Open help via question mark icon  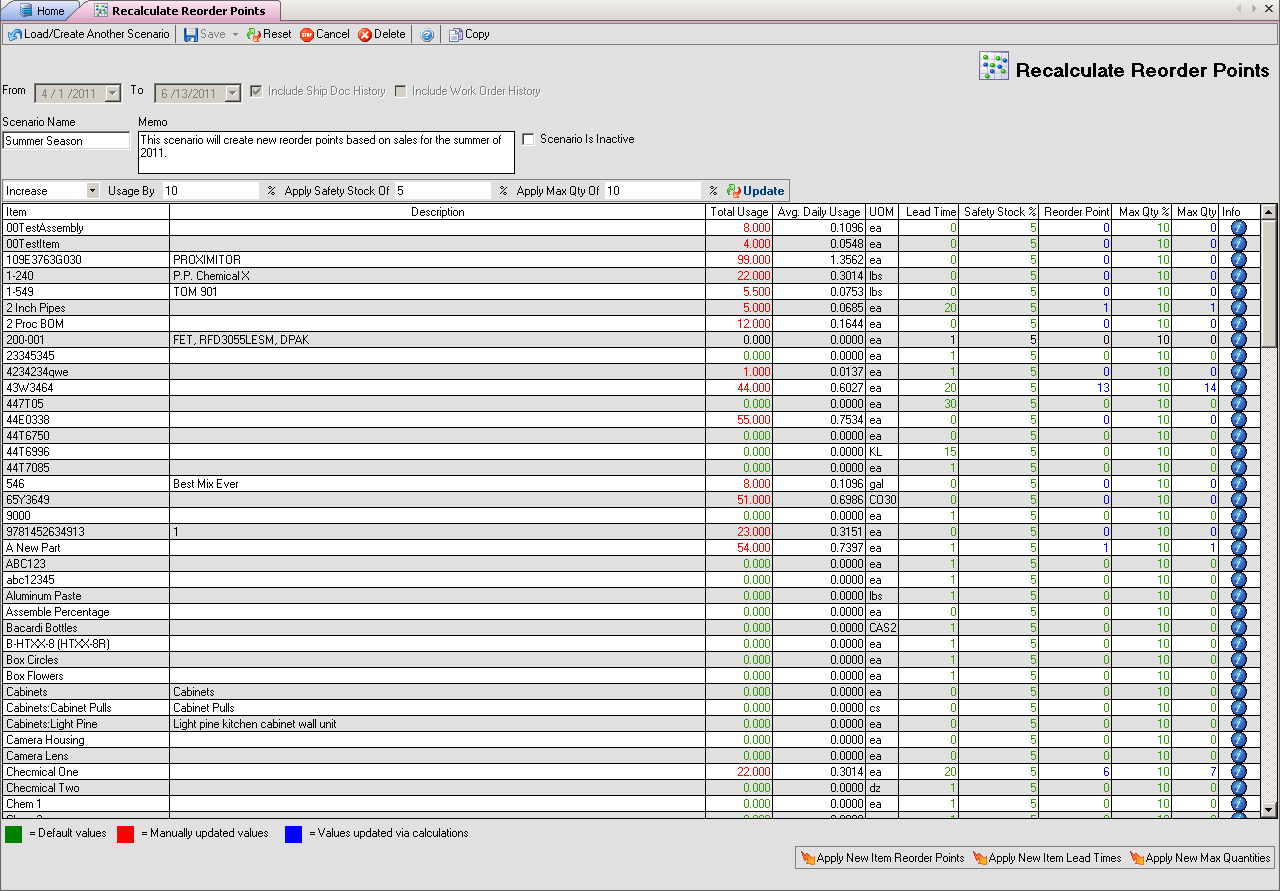tap(427, 34)
